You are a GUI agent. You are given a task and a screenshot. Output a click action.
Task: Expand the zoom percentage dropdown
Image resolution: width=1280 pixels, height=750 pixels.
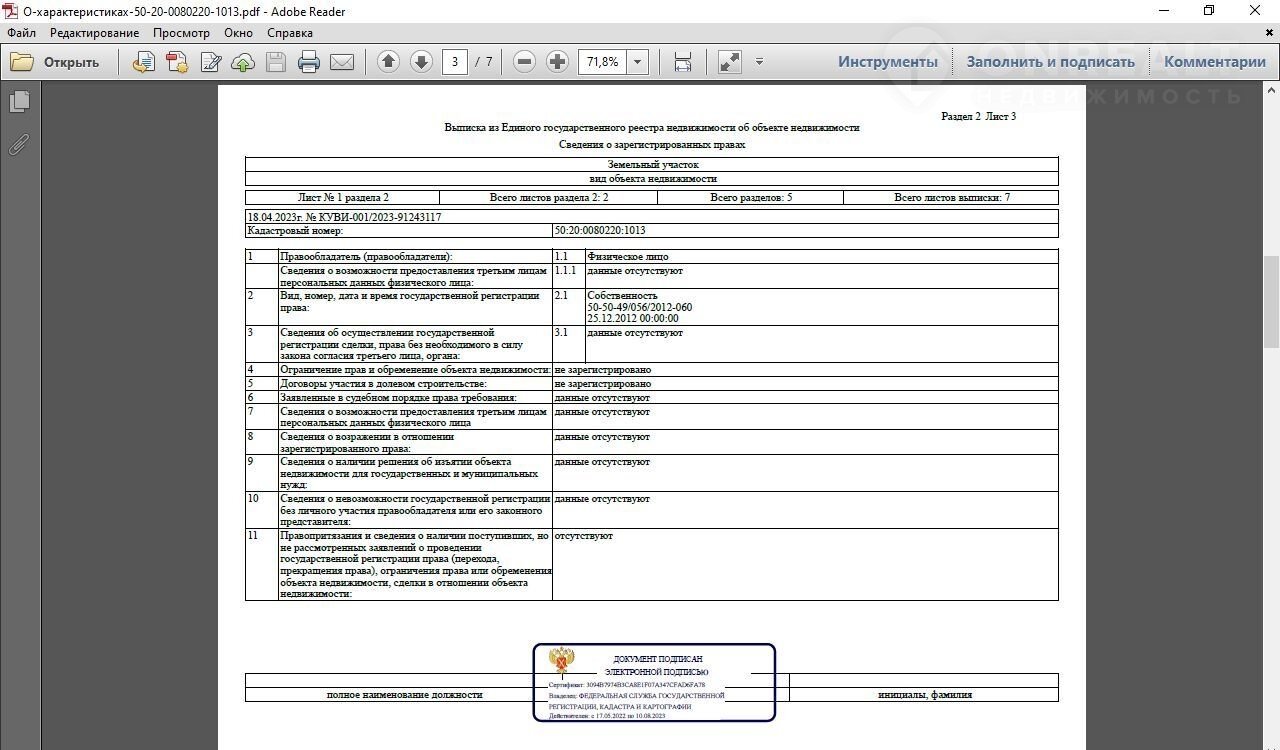637,62
